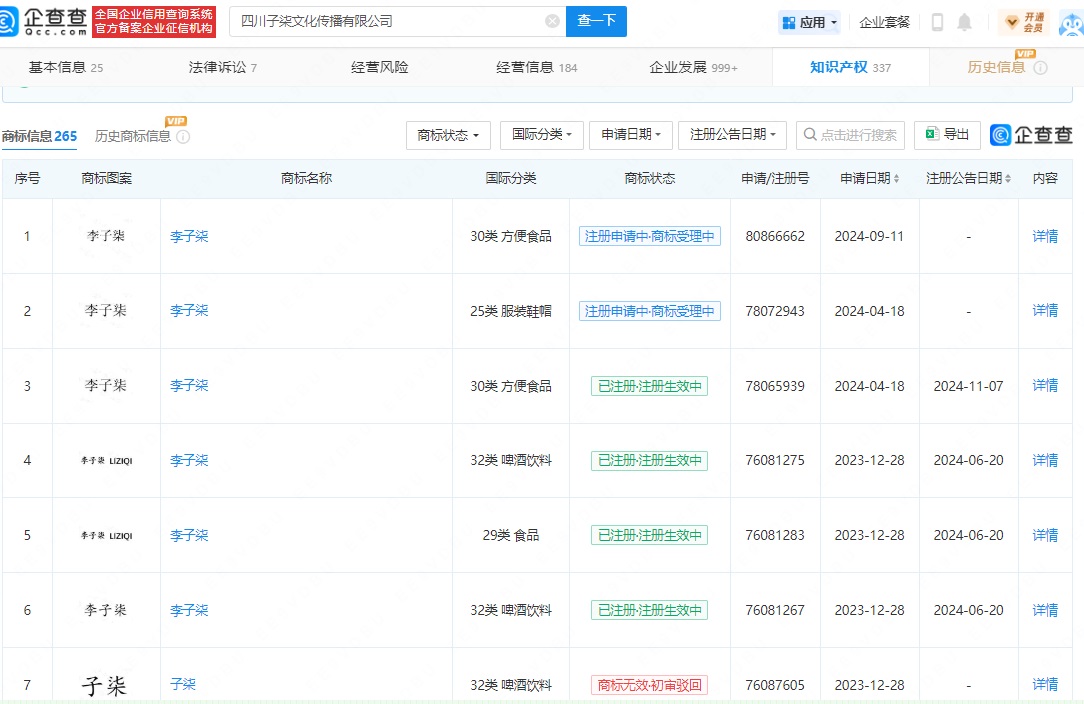Click the 开通会员 VIP badge

pyautogui.click(x=1024, y=22)
